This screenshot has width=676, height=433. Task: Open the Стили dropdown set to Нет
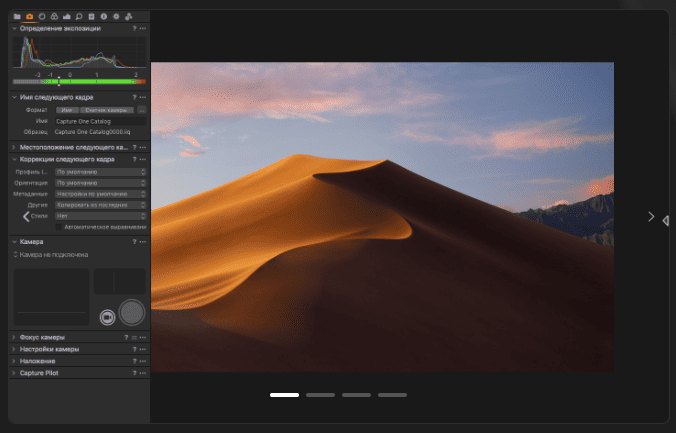[101, 216]
